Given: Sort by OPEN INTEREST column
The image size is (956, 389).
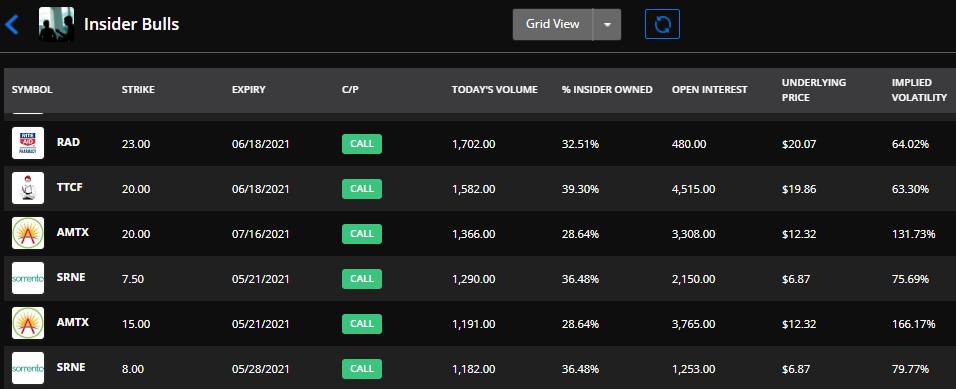Looking at the screenshot, I should point(710,90).
